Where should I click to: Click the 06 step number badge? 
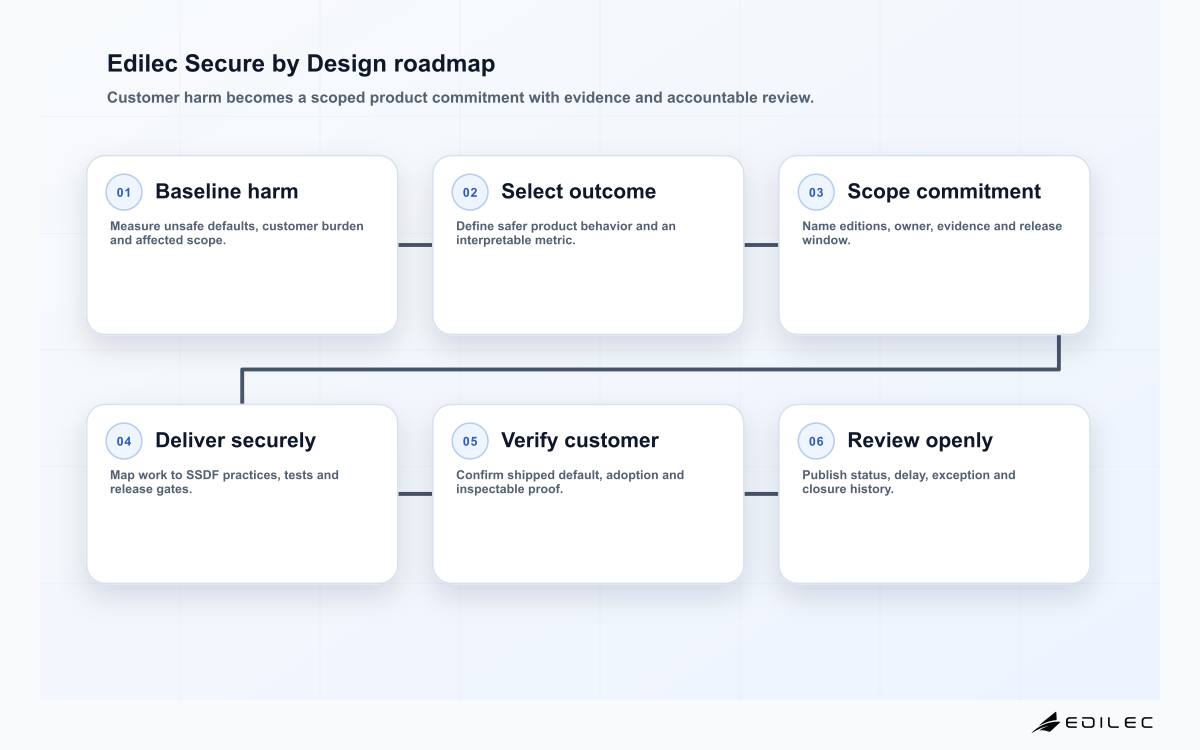point(816,441)
